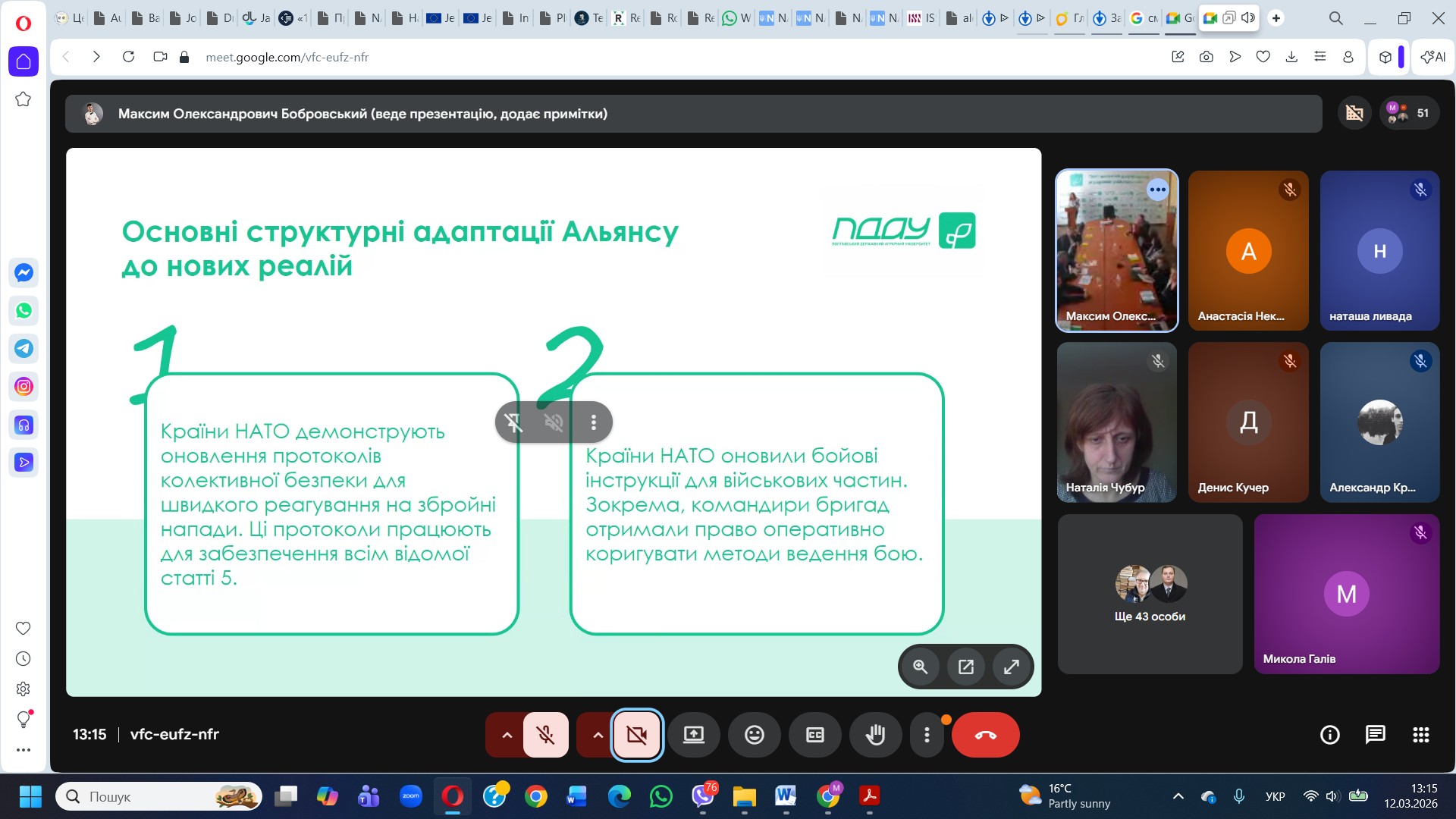Image resolution: width=1456 pixels, height=819 pixels.
Task: Toggle closed captions button
Action: pos(814,734)
